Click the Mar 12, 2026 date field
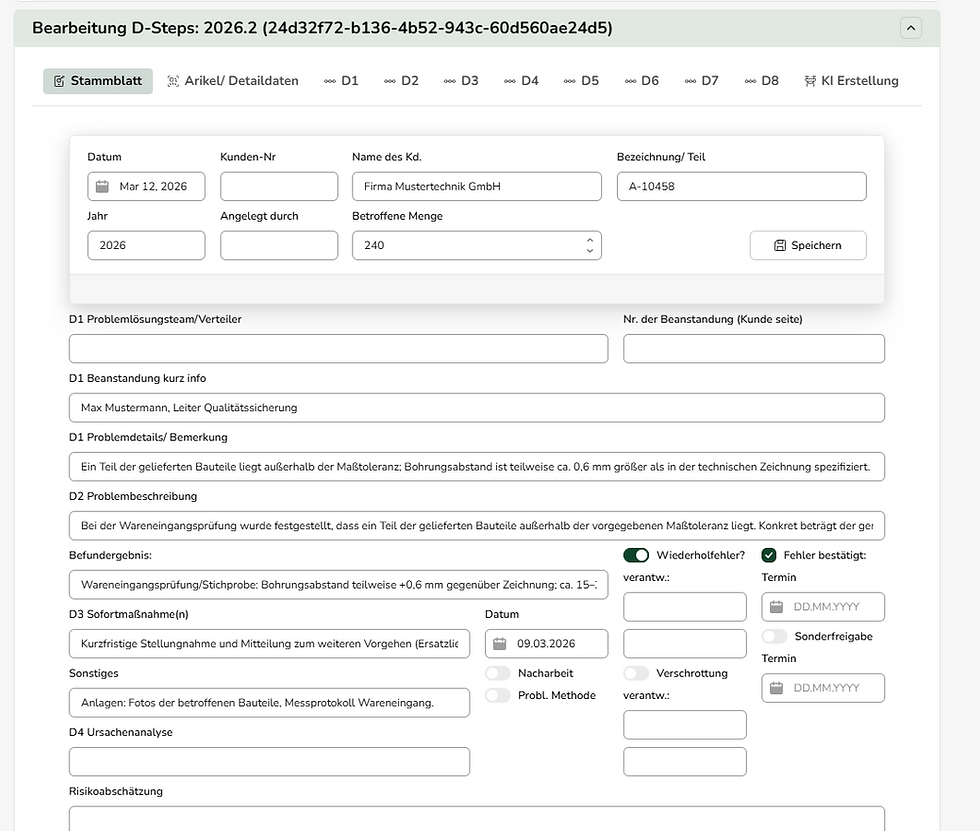 (x=146, y=186)
